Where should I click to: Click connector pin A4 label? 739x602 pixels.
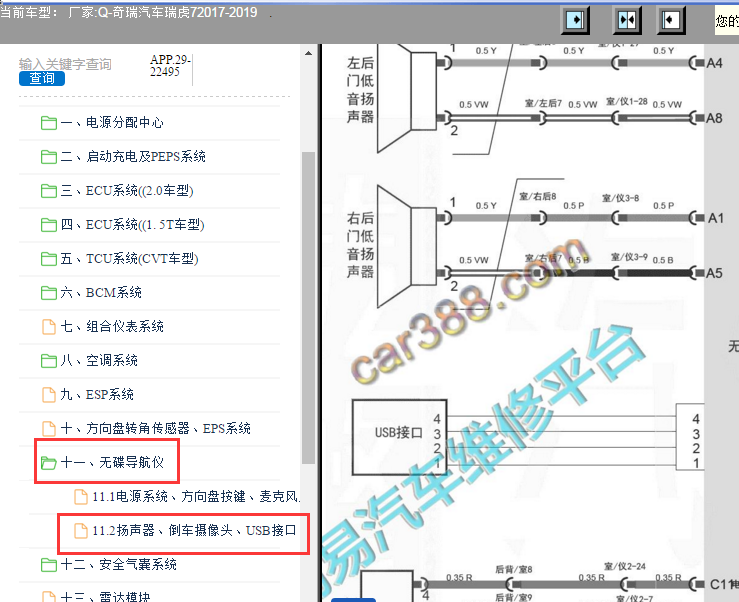(x=714, y=63)
